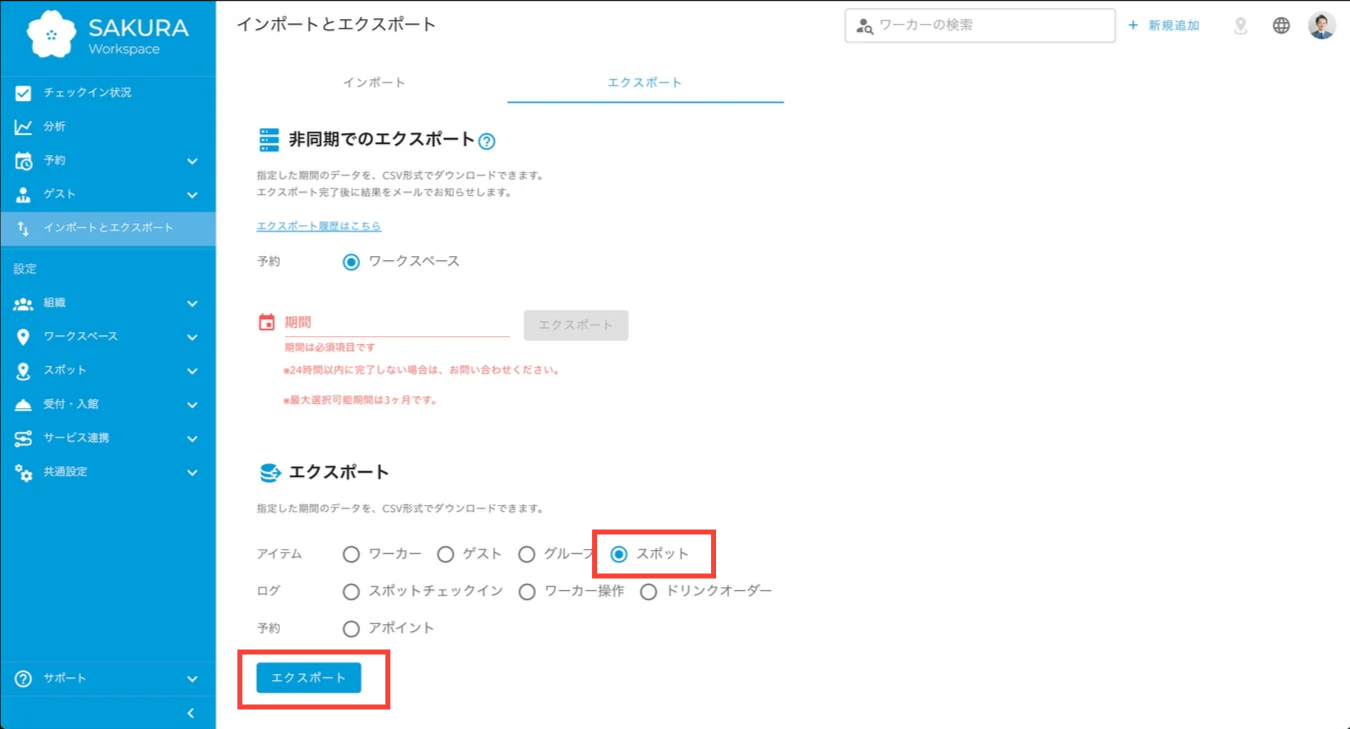Viewport: 1350px width, 729px height.
Task: Select the ゲスト sidebar item
Action: [x=57, y=194]
